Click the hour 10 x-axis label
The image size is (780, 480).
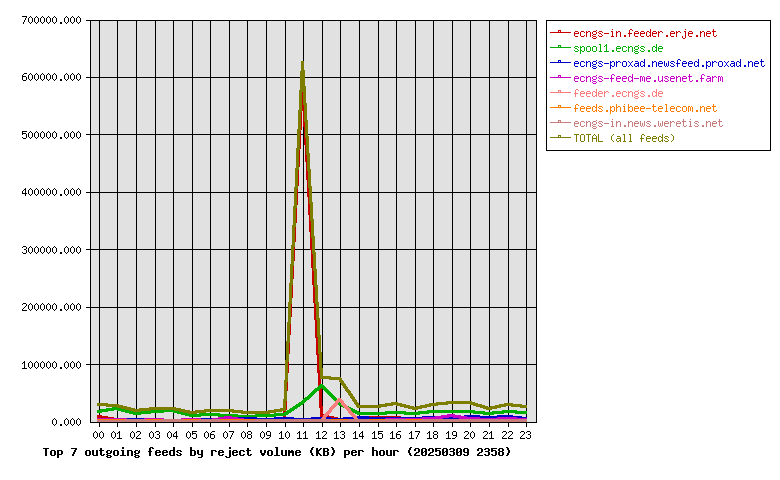284,435
